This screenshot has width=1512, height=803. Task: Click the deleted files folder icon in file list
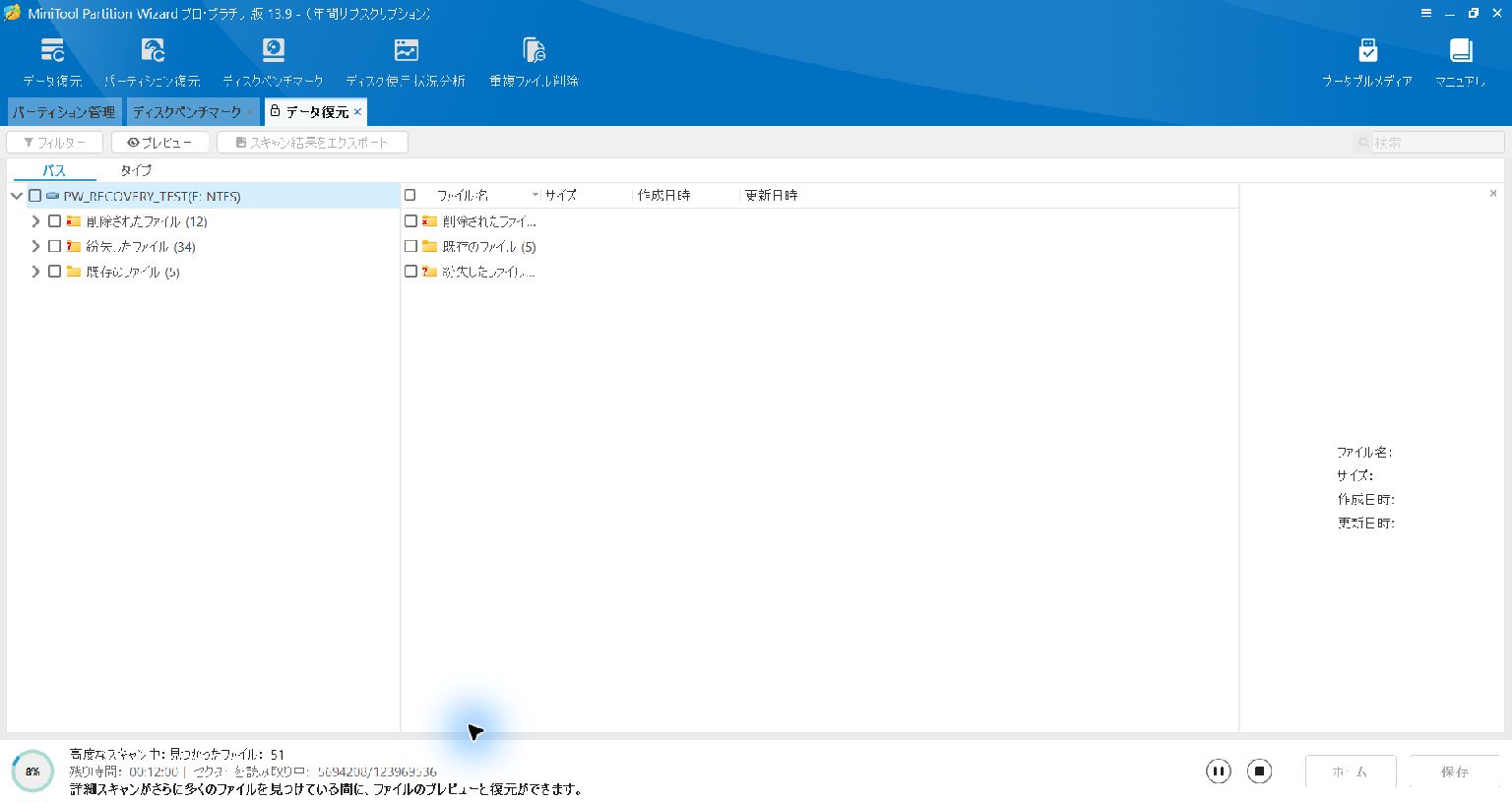(x=429, y=221)
